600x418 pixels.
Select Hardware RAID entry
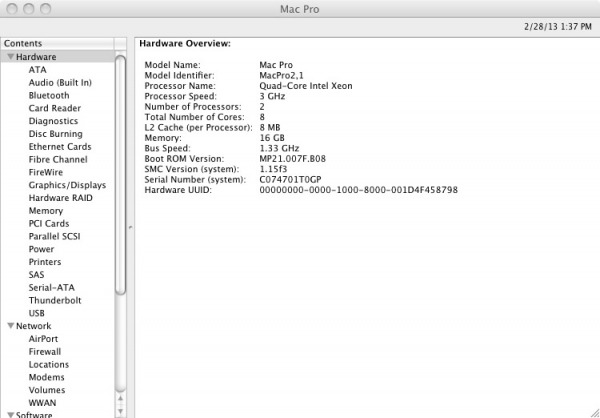pos(60,198)
